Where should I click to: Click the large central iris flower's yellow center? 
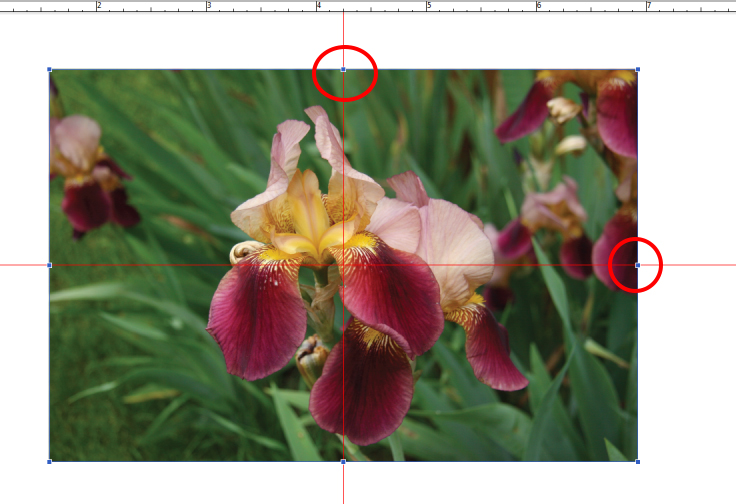click(x=308, y=215)
